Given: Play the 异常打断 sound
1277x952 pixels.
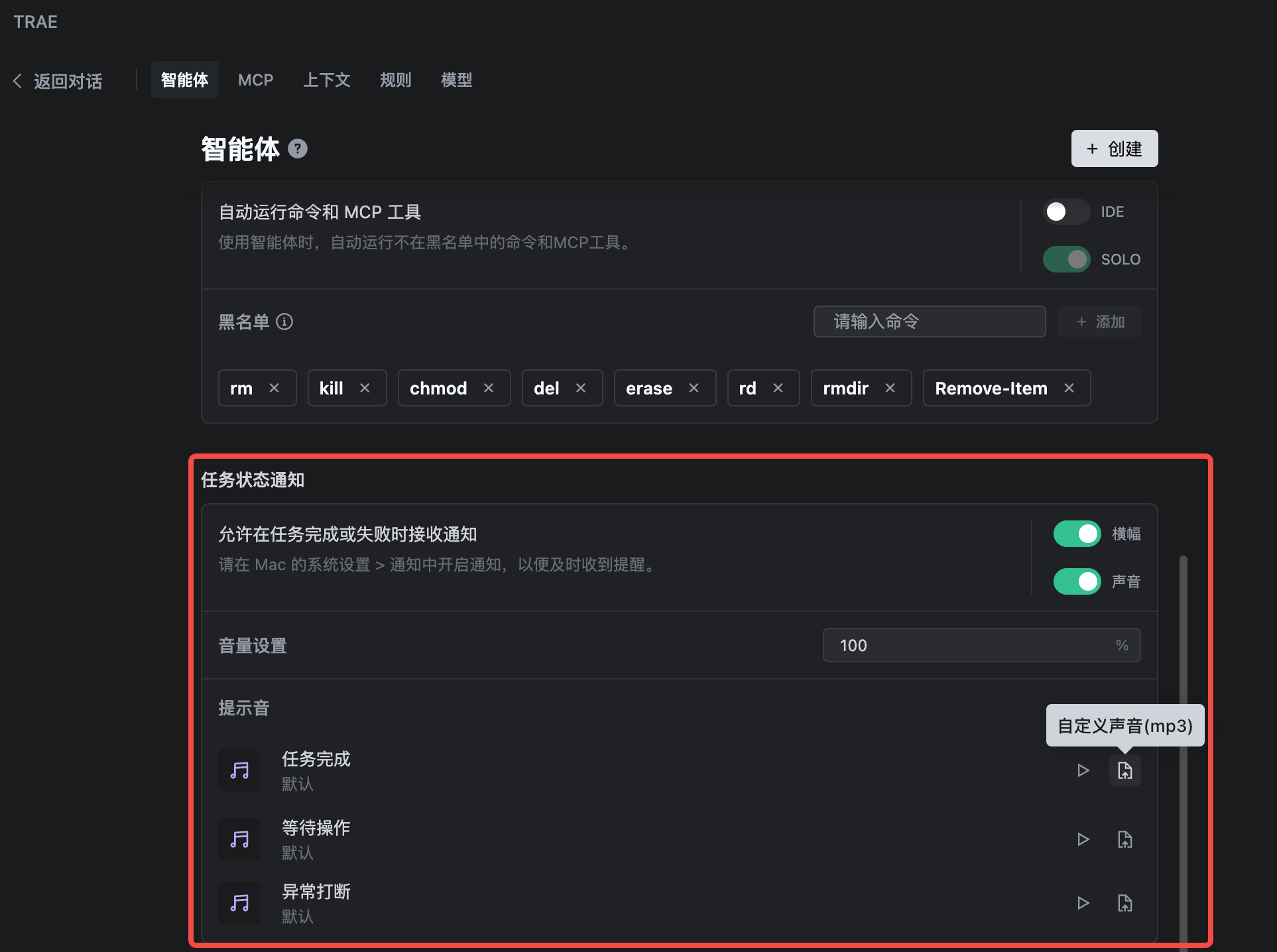Looking at the screenshot, I should point(1083,902).
